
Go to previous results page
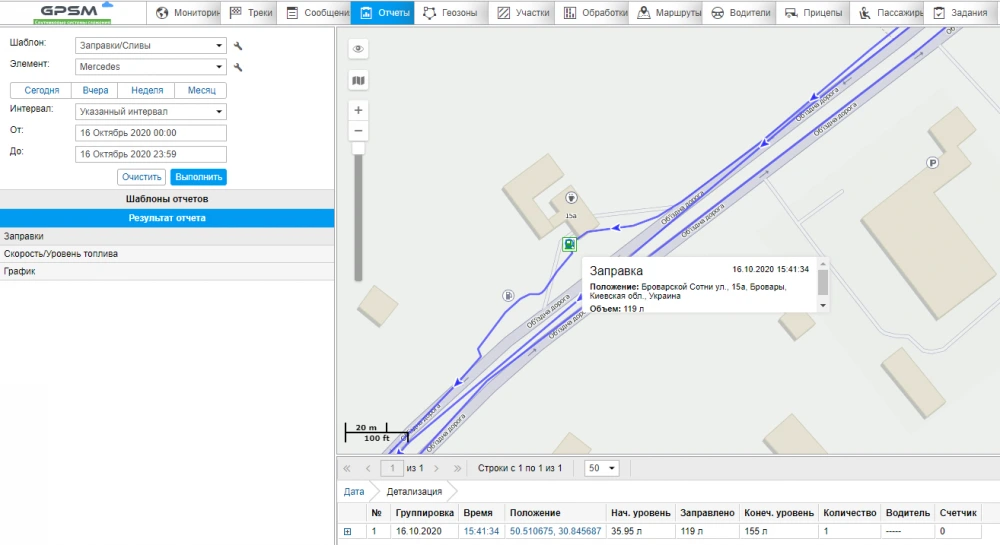pyautogui.click(x=368, y=468)
